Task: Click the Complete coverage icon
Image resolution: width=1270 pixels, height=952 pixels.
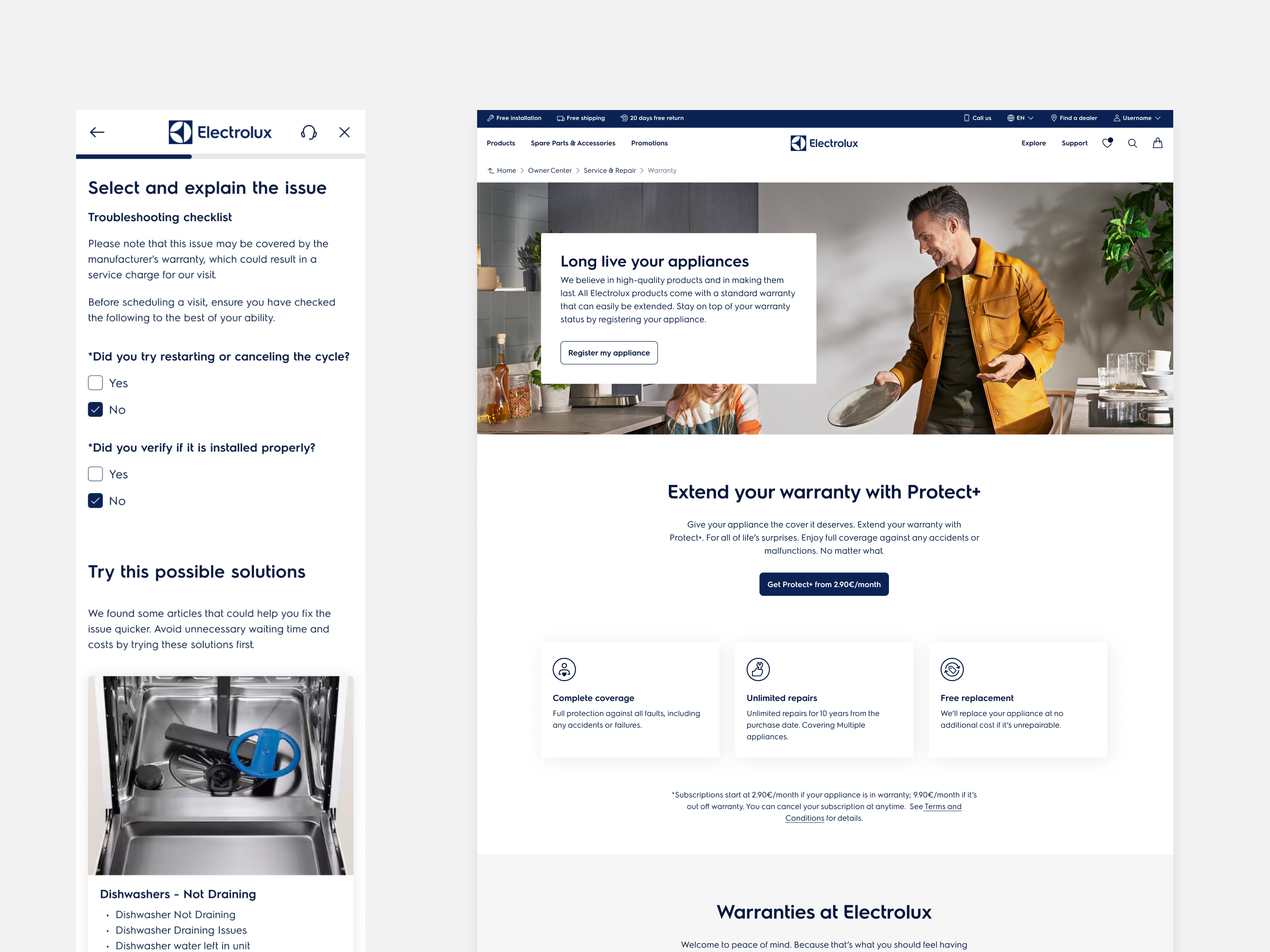Action: point(564,670)
